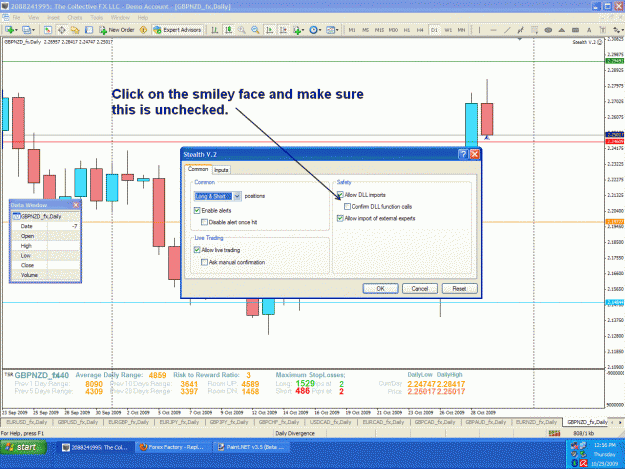Click the Zoom Out magnifier icon
Image resolution: width=625 pixels, height=469 pixels.
(x=255, y=30)
